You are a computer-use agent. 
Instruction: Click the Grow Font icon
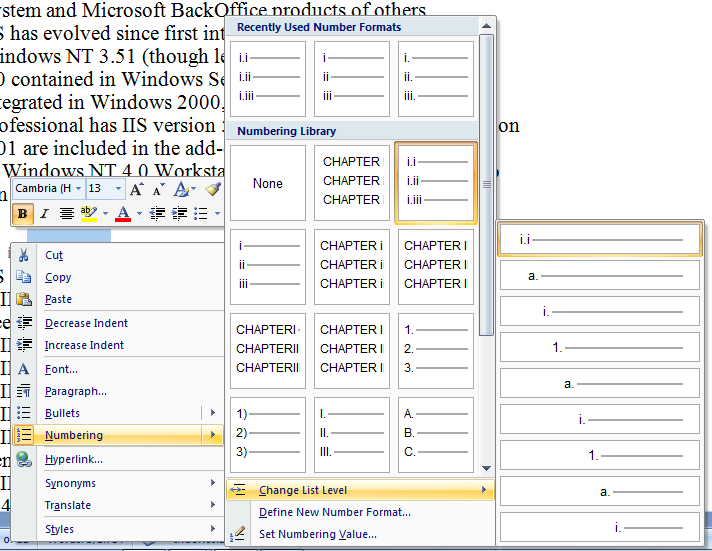tap(136, 189)
